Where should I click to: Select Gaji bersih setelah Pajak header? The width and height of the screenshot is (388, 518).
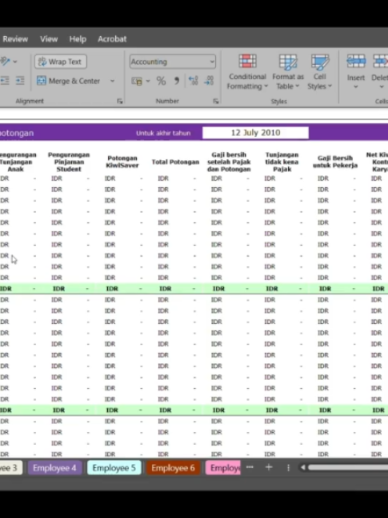click(229, 162)
